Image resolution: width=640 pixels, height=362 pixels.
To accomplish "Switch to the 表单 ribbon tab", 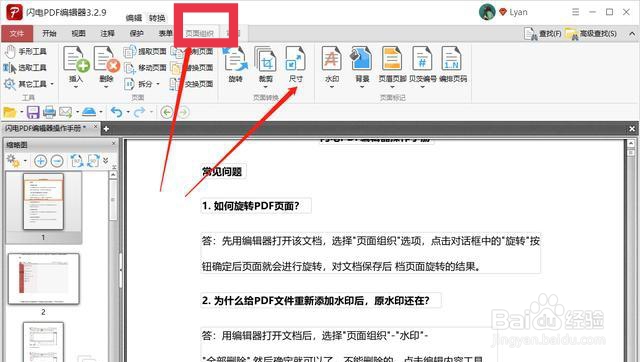I will (165, 33).
